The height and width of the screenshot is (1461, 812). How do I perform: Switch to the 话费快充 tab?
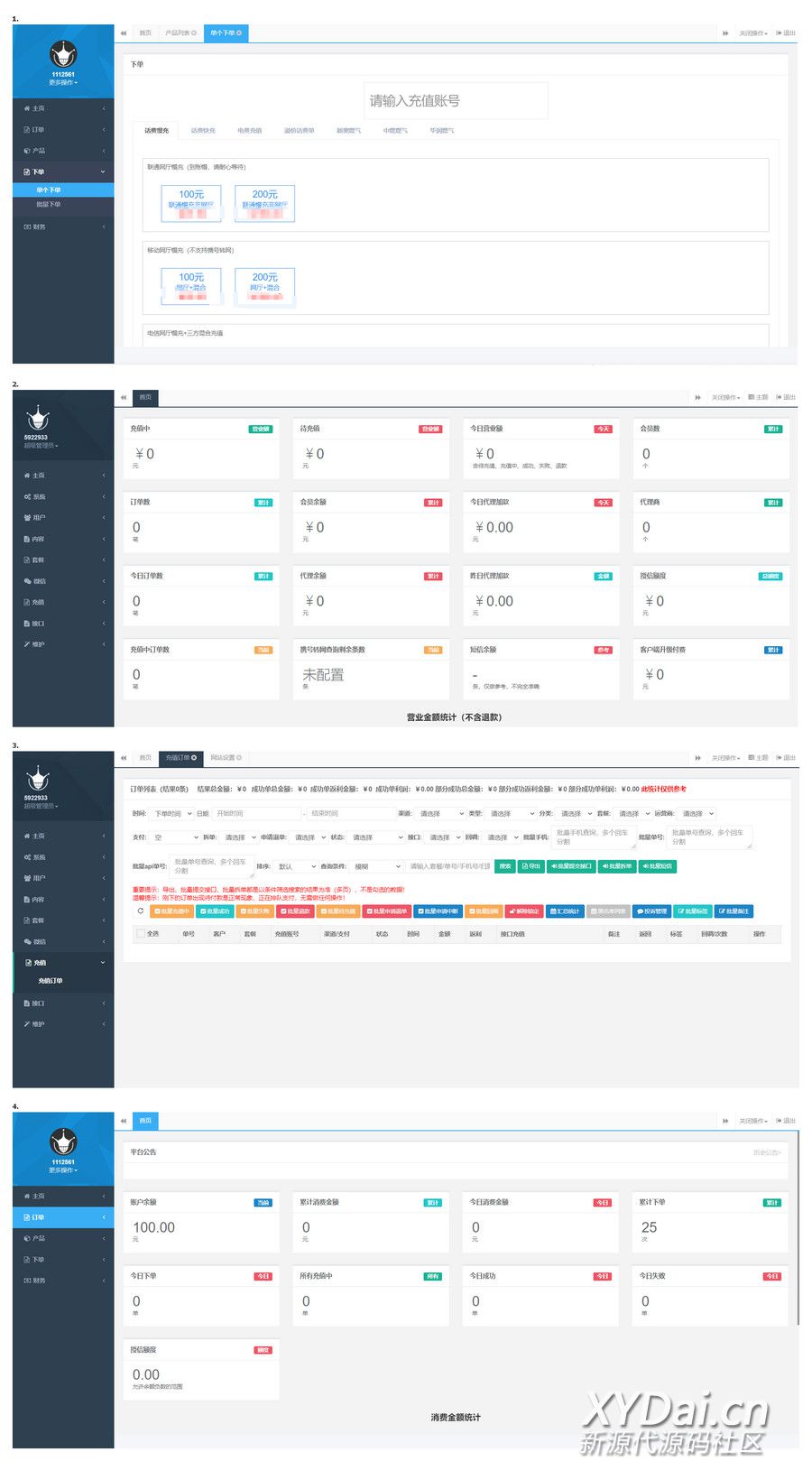coord(203,131)
